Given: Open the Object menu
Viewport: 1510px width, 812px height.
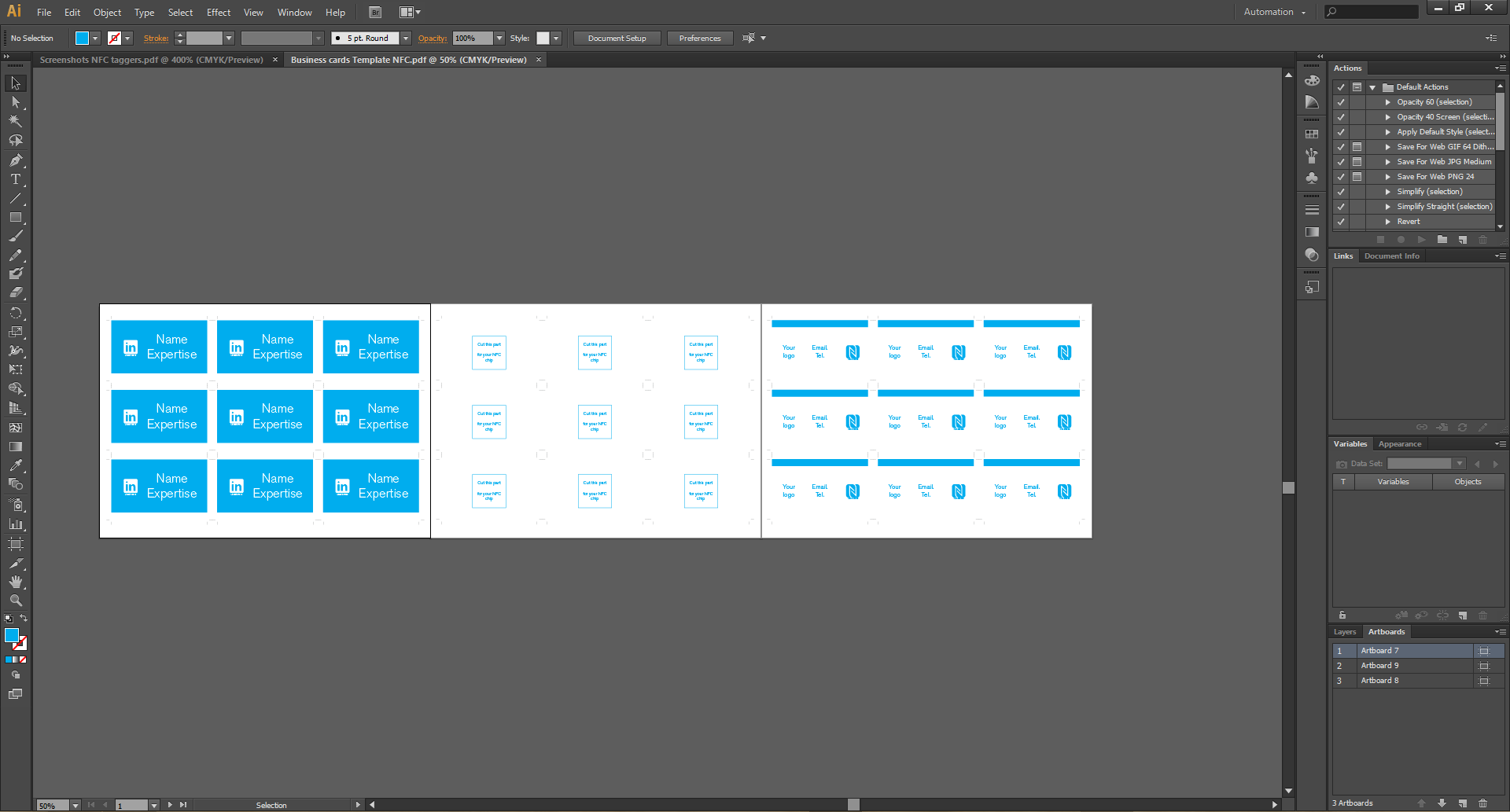Looking at the screenshot, I should 108,13.
